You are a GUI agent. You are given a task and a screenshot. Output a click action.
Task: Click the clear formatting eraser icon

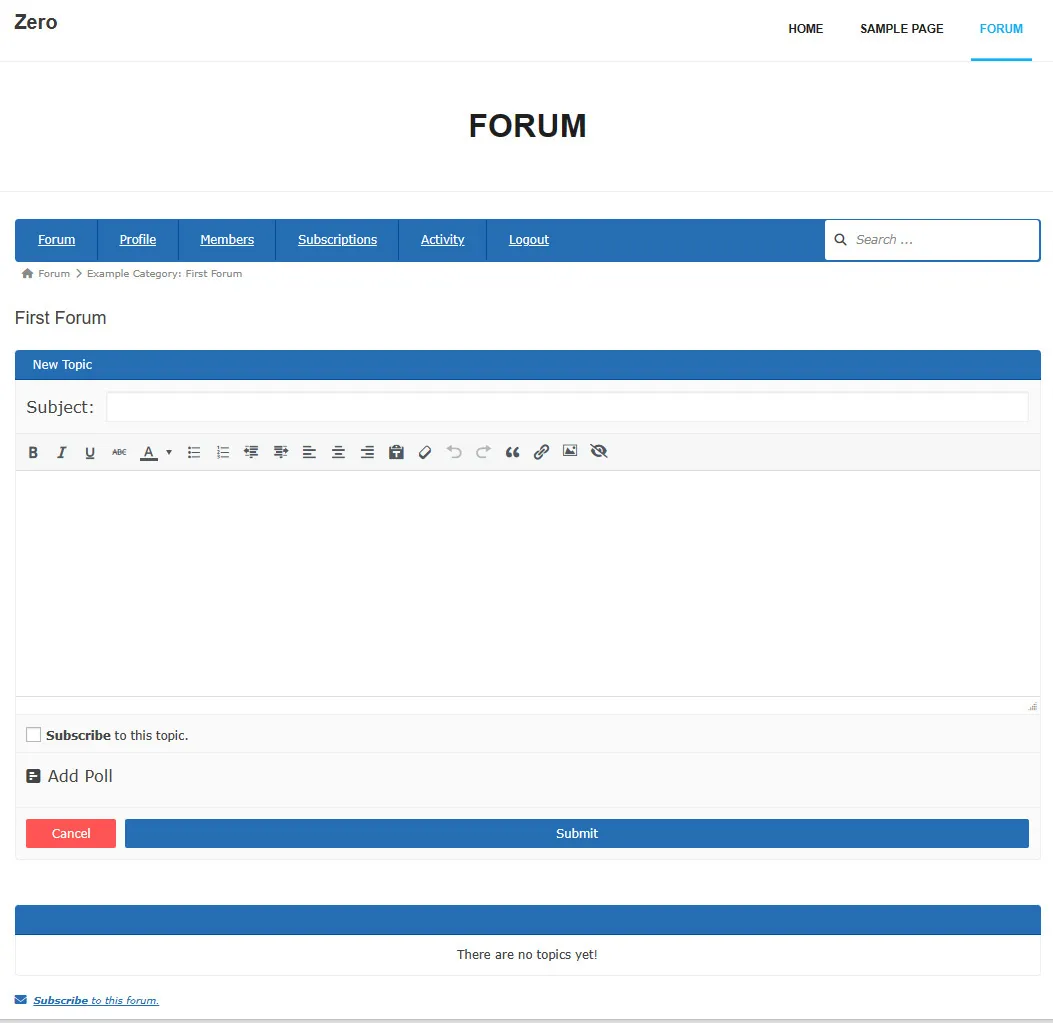(x=425, y=452)
